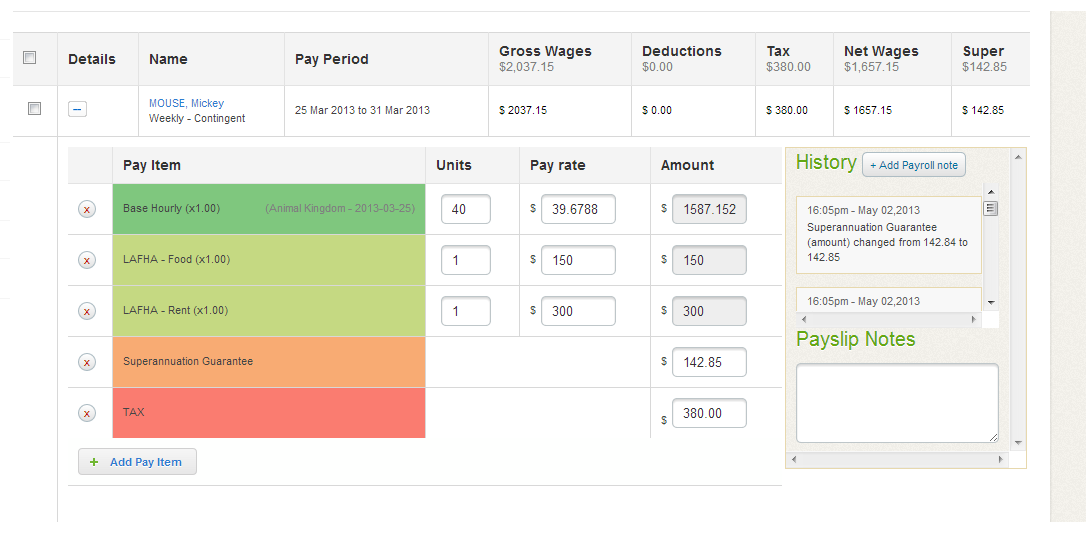Click into the Payslip Notes text area
Viewport: 1091px width, 550px height.
point(896,402)
